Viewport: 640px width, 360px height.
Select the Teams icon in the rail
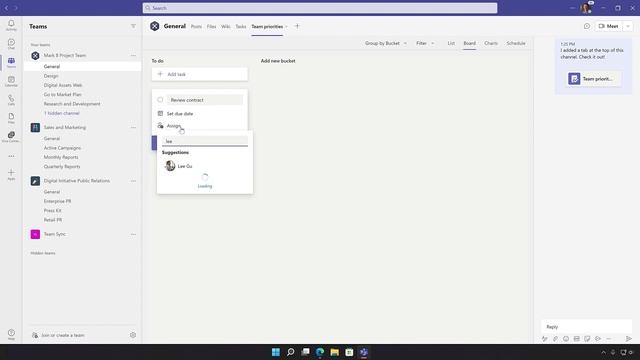point(11,62)
